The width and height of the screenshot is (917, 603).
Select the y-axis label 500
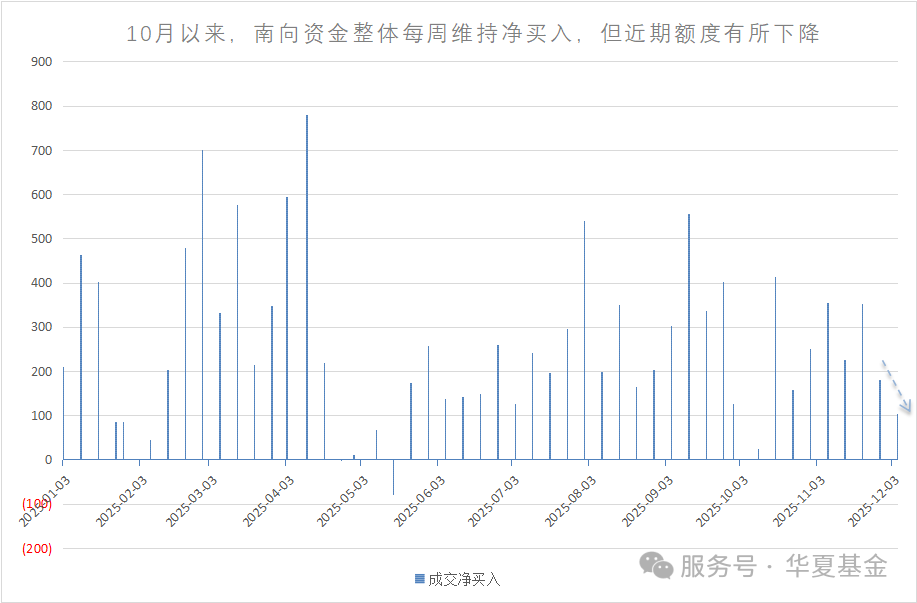point(42,239)
